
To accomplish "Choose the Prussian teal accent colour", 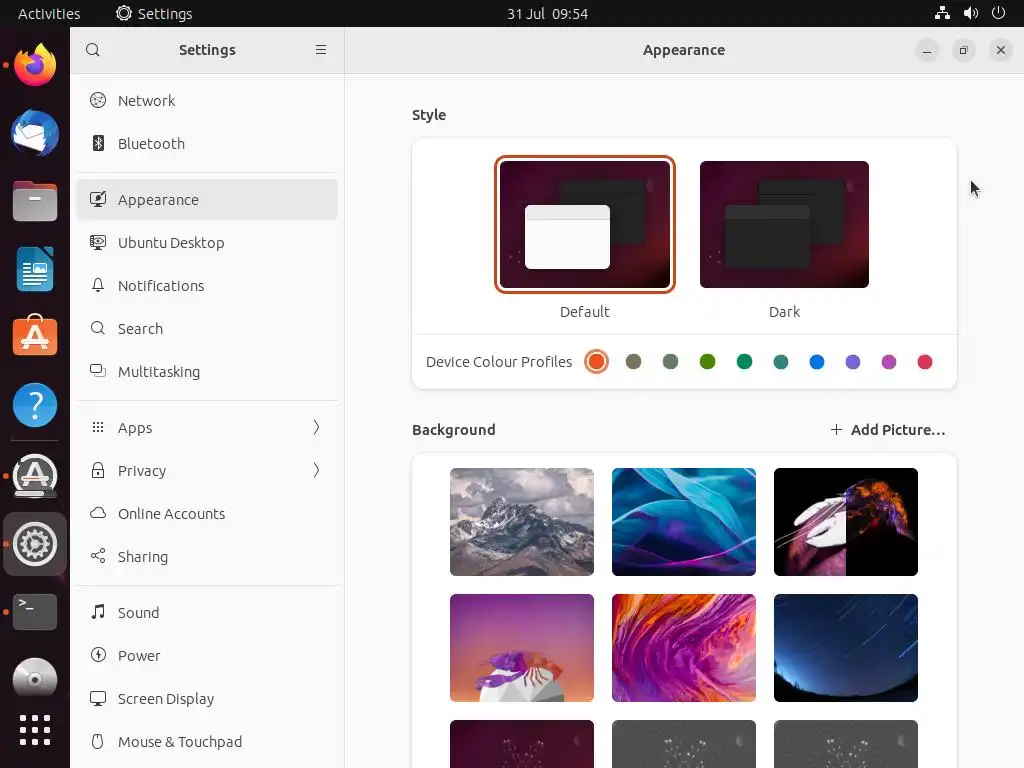I will (780, 362).
